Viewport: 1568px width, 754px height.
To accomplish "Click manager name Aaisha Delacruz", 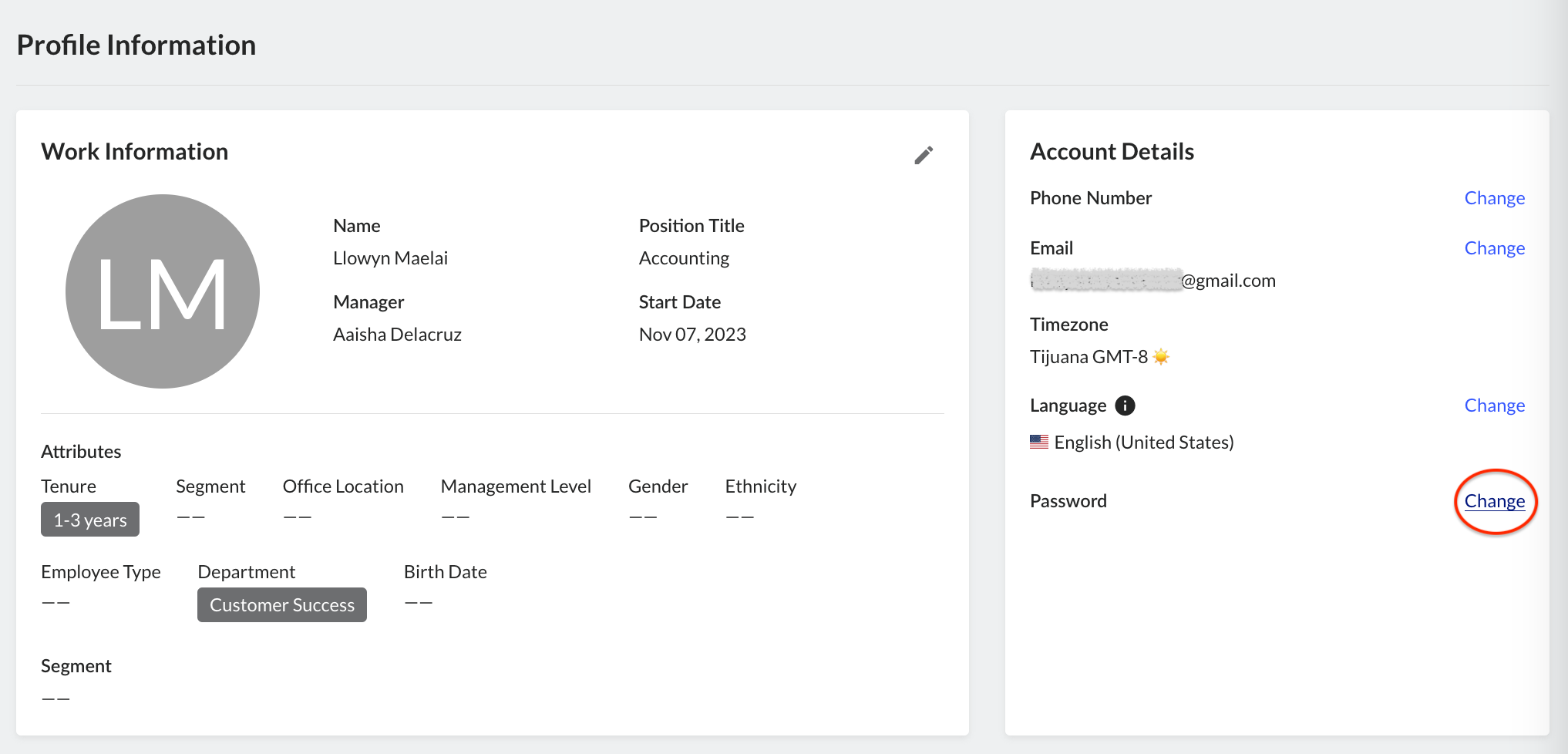I will pos(397,335).
